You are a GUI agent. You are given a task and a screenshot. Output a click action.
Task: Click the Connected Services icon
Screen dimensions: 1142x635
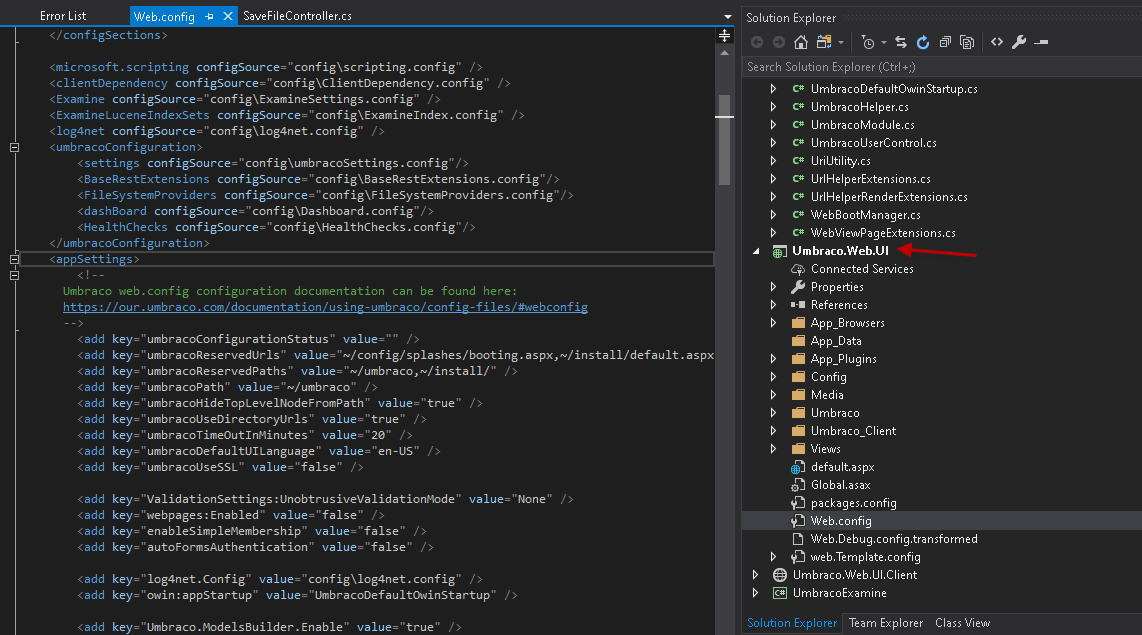[x=798, y=269]
